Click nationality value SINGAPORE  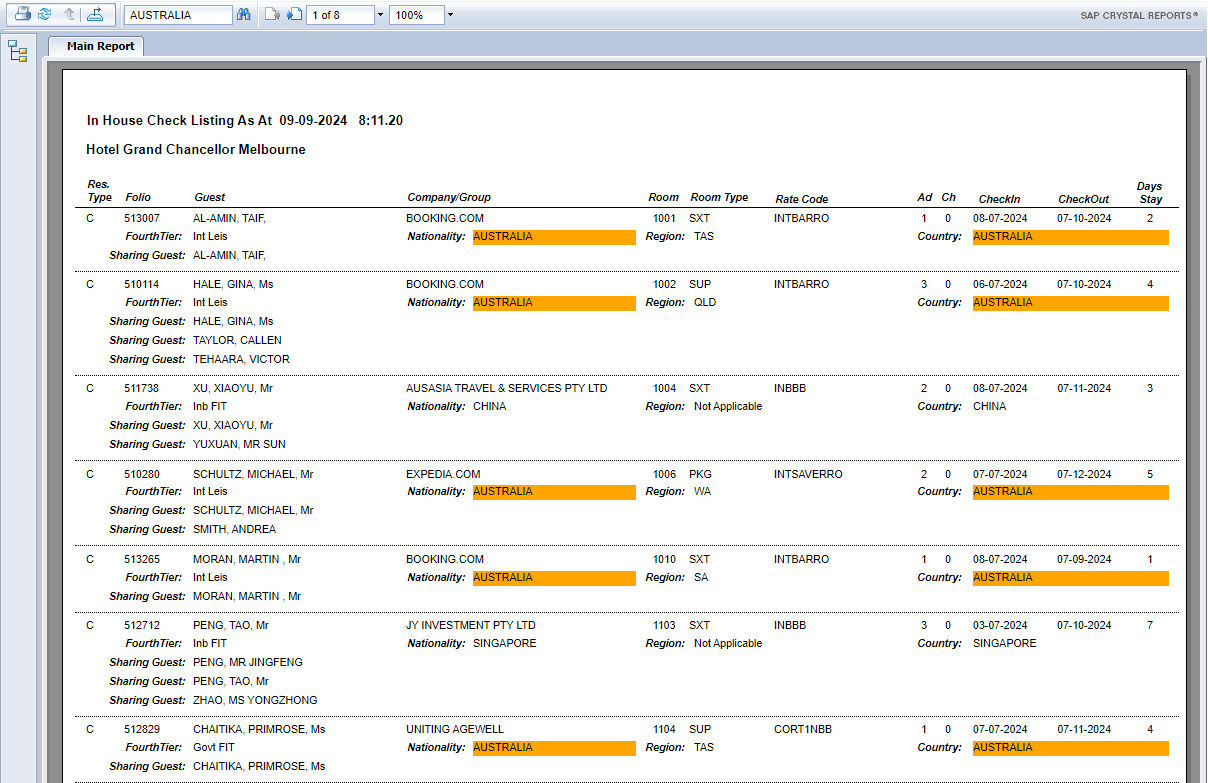(x=505, y=643)
